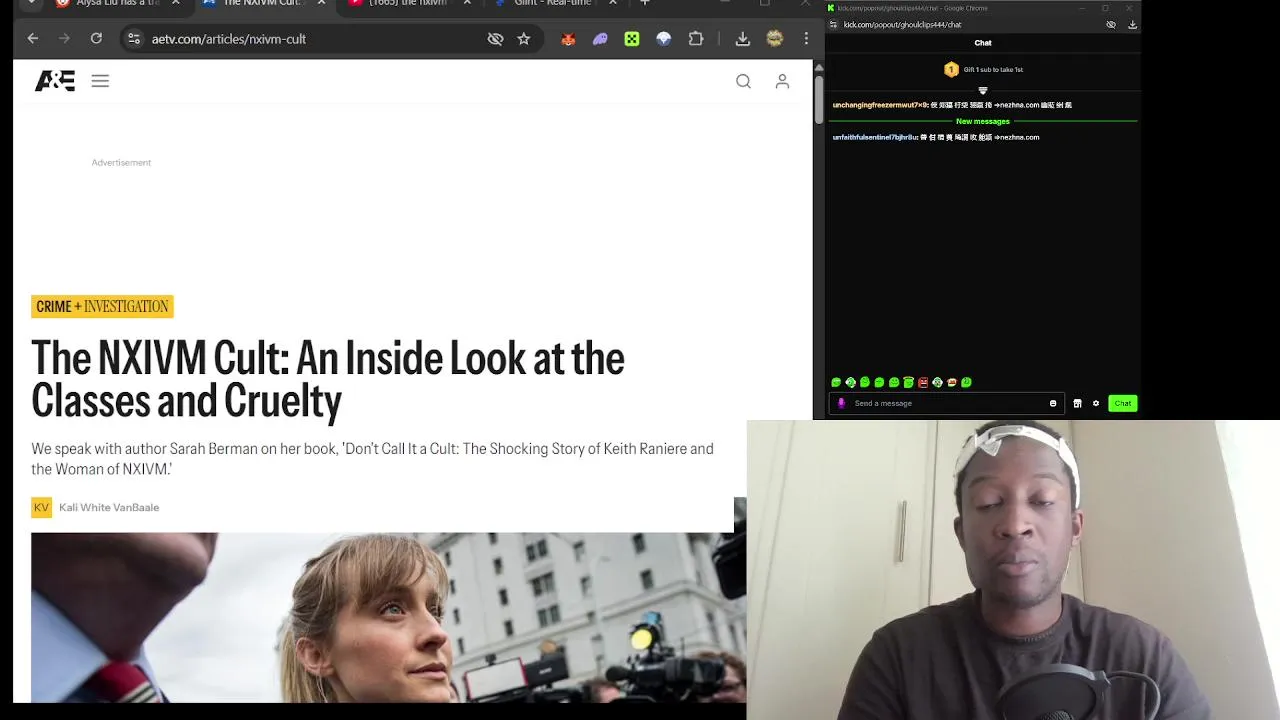Open the Extensions puzzle-piece menu
Screen dimensions: 1280x720
tap(696, 39)
